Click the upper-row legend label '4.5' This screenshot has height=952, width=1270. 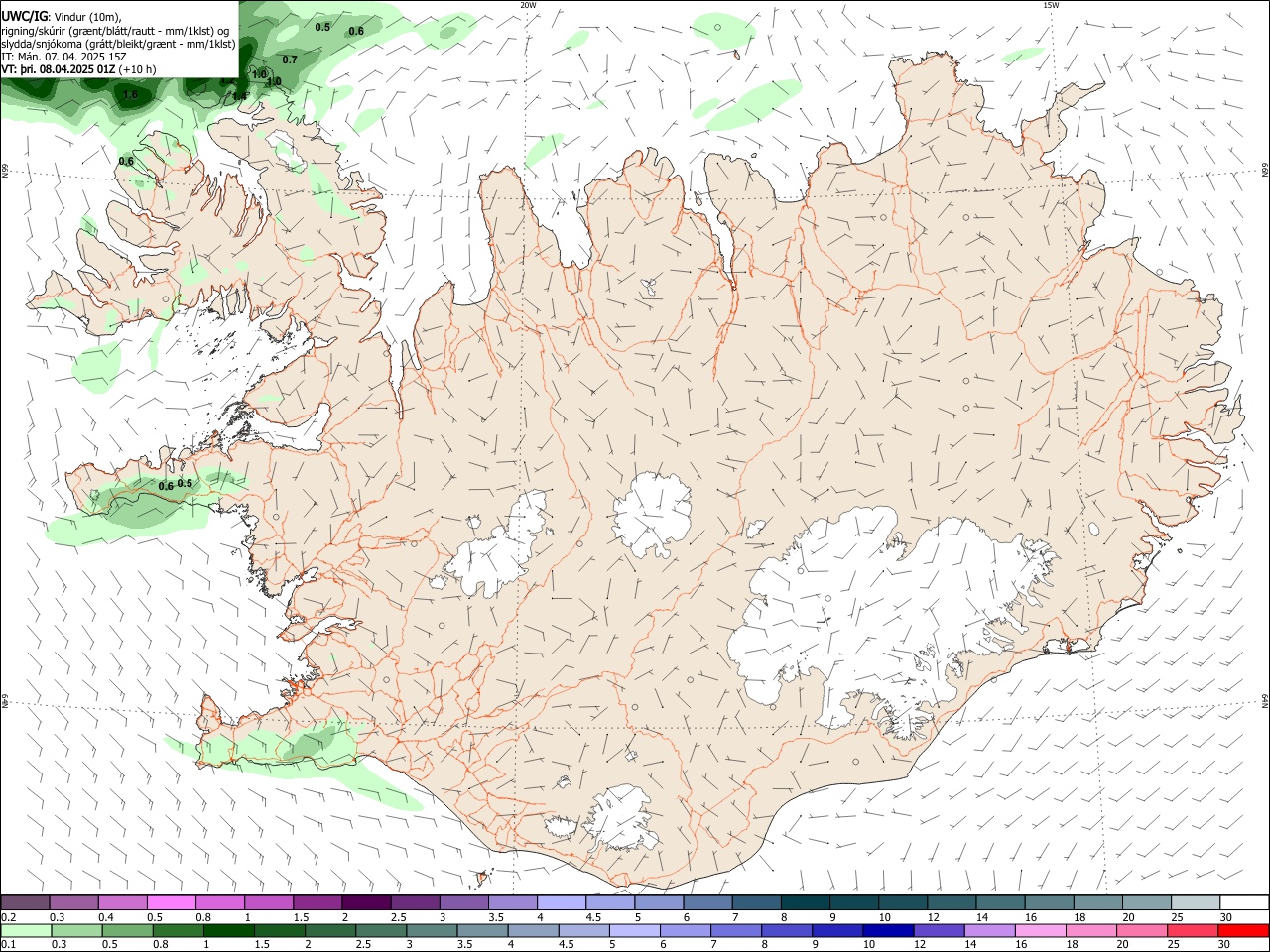593,916
